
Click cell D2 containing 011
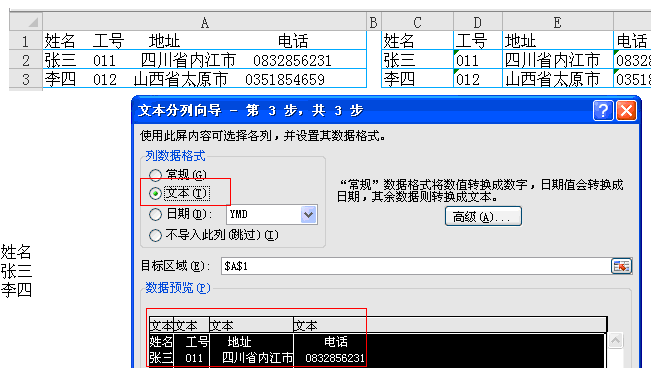[478, 59]
